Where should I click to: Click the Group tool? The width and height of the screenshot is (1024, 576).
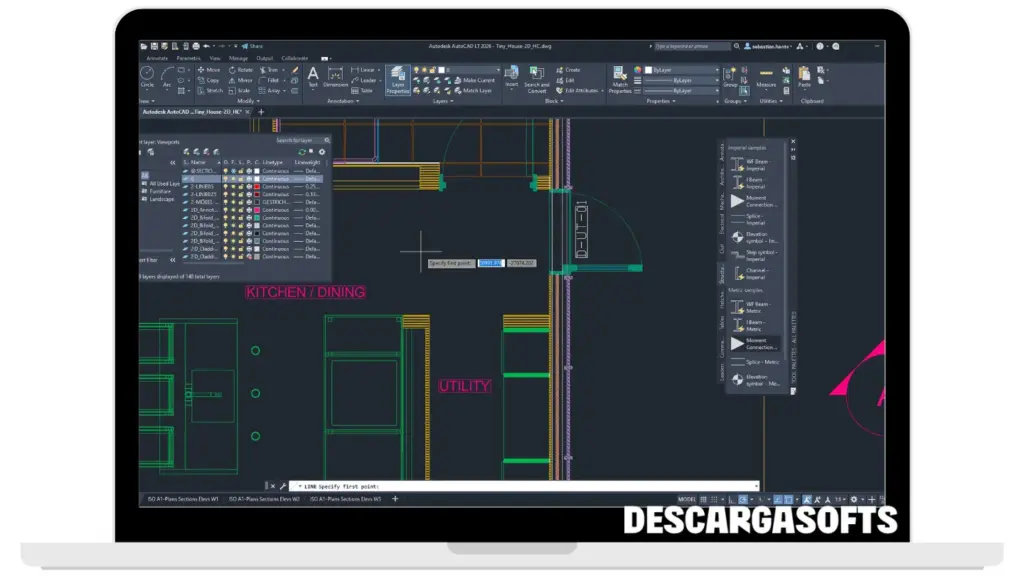click(x=729, y=77)
